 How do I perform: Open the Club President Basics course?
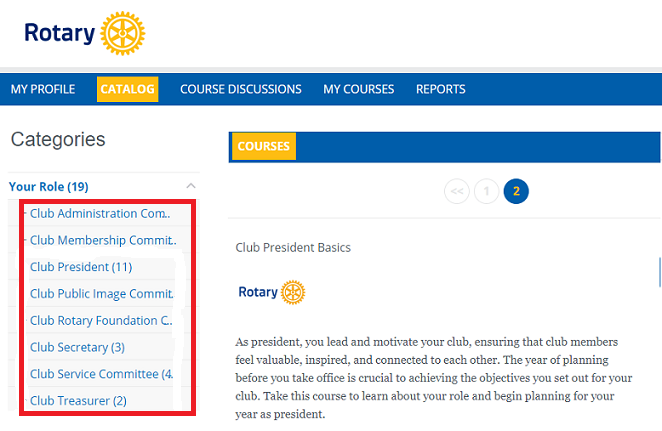point(293,247)
